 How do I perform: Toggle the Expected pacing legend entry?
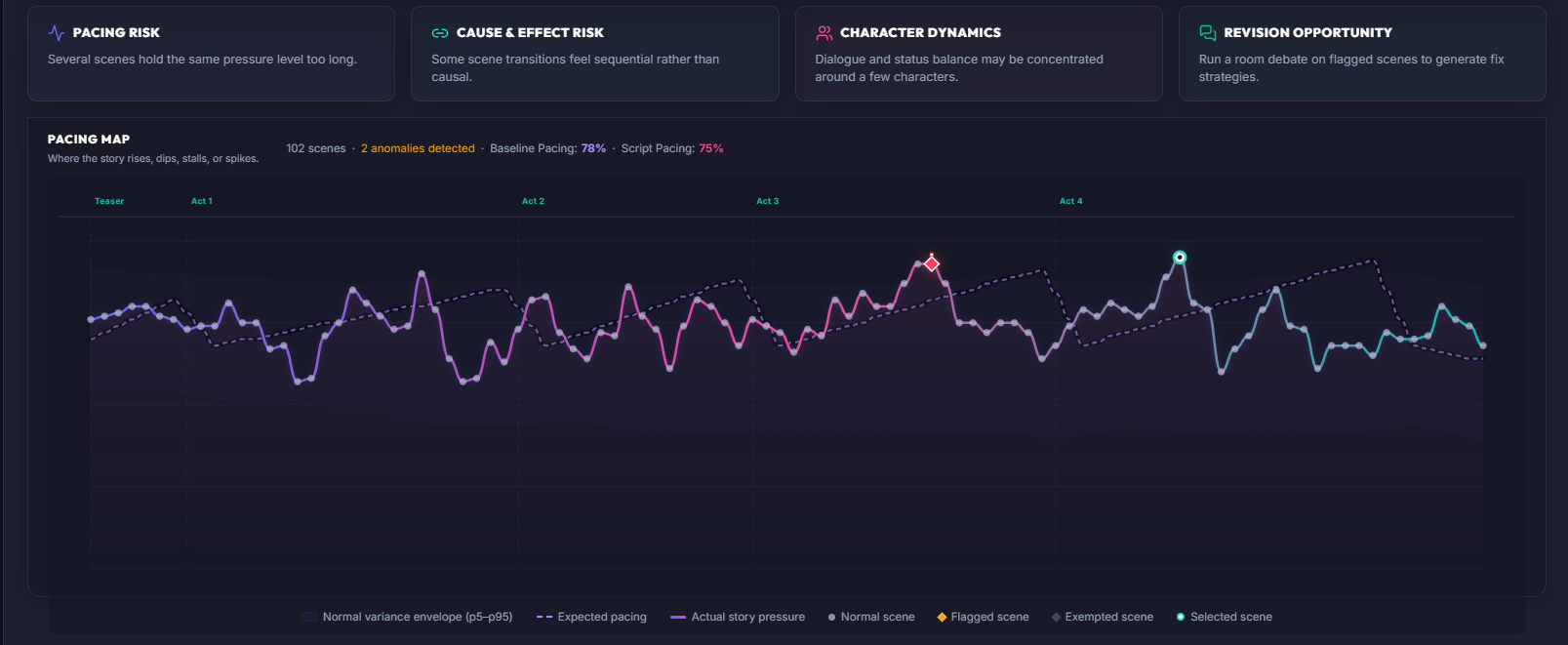(591, 617)
